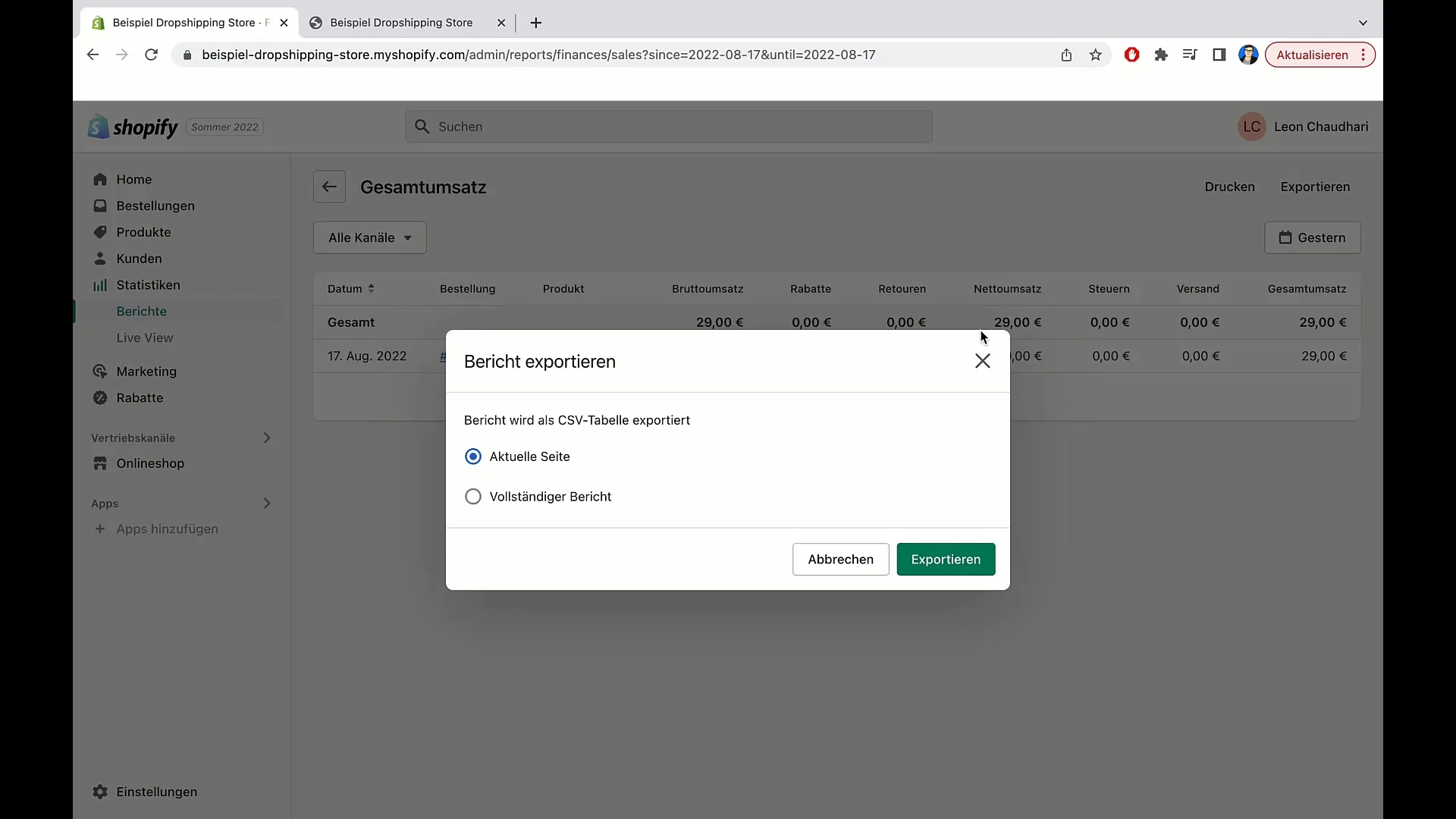Viewport: 1456px width, 819px height.
Task: Click the Nettoumsatz column header
Action: point(1007,289)
